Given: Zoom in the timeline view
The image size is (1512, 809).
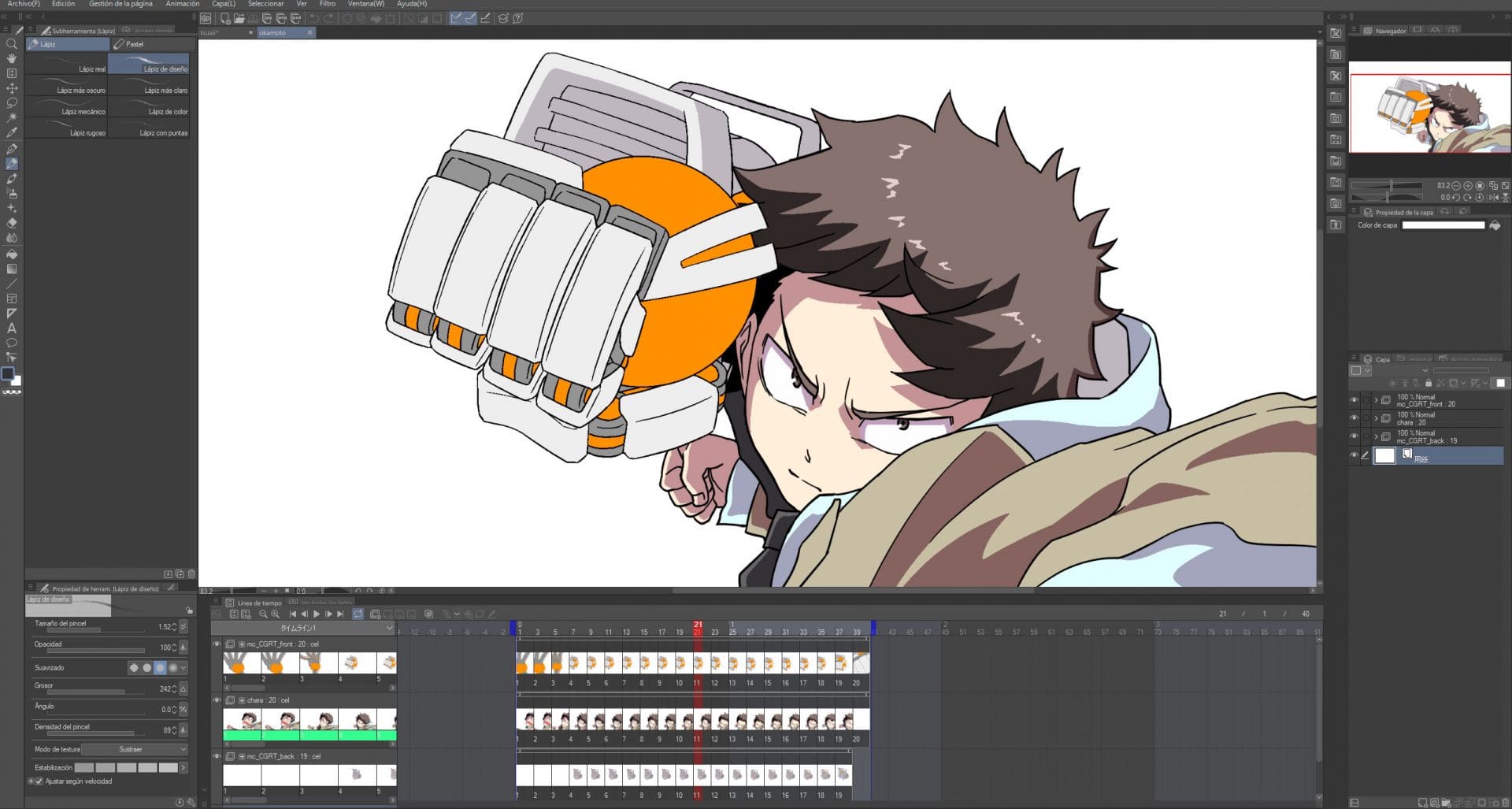Looking at the screenshot, I should point(275,614).
